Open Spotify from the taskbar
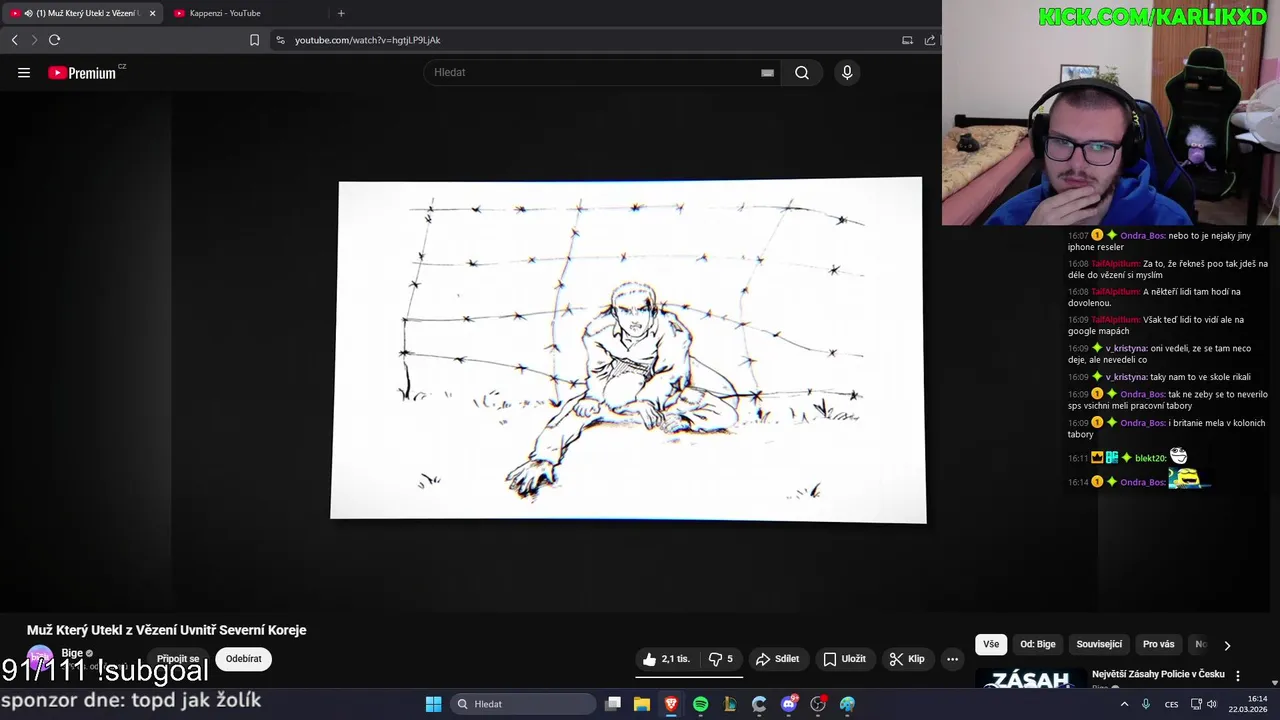Image resolution: width=1280 pixels, height=720 pixels. pyautogui.click(x=701, y=704)
